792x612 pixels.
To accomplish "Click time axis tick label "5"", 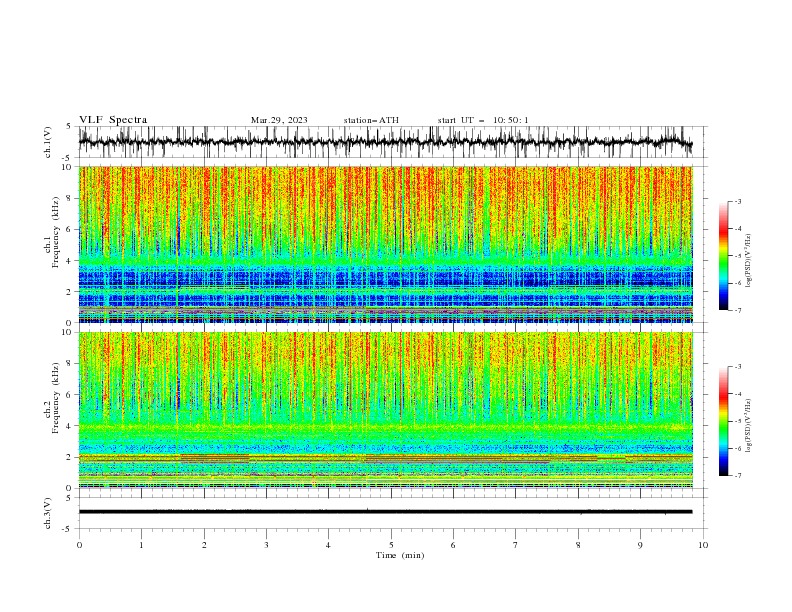I will (391, 545).
